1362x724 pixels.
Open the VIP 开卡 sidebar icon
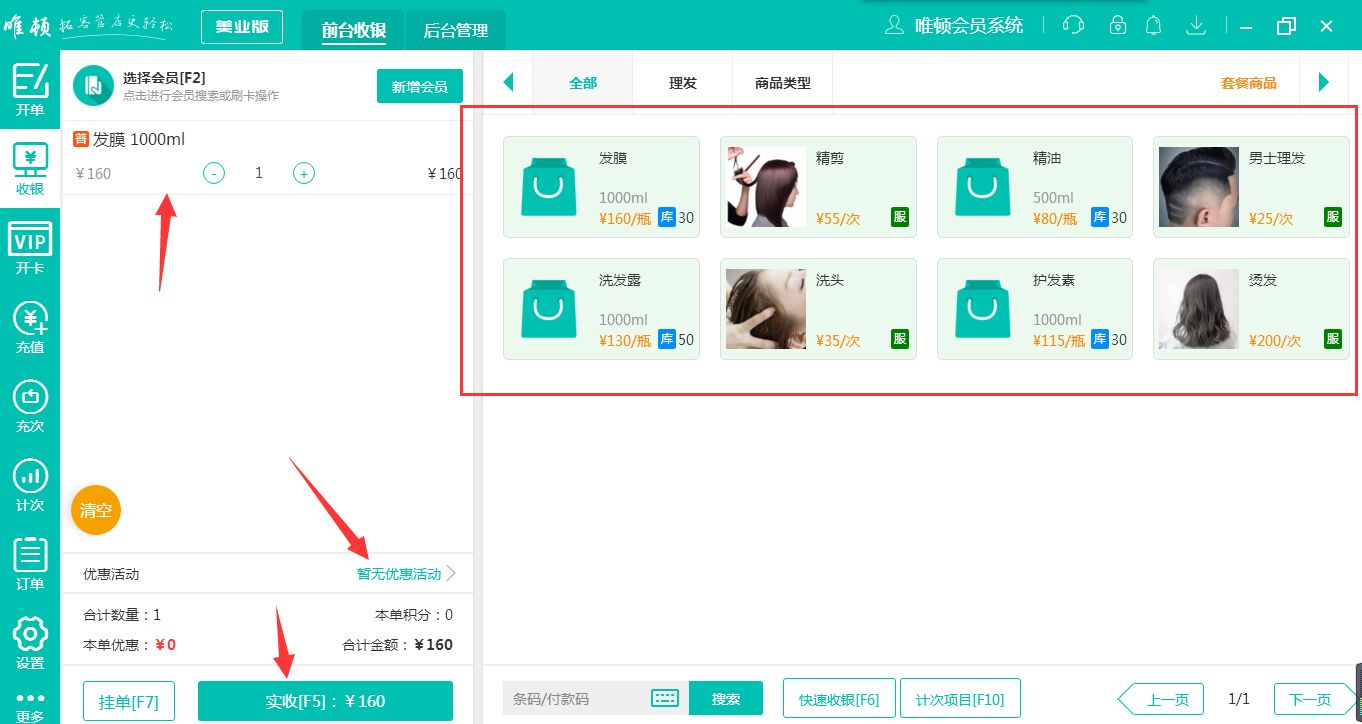[x=30, y=248]
